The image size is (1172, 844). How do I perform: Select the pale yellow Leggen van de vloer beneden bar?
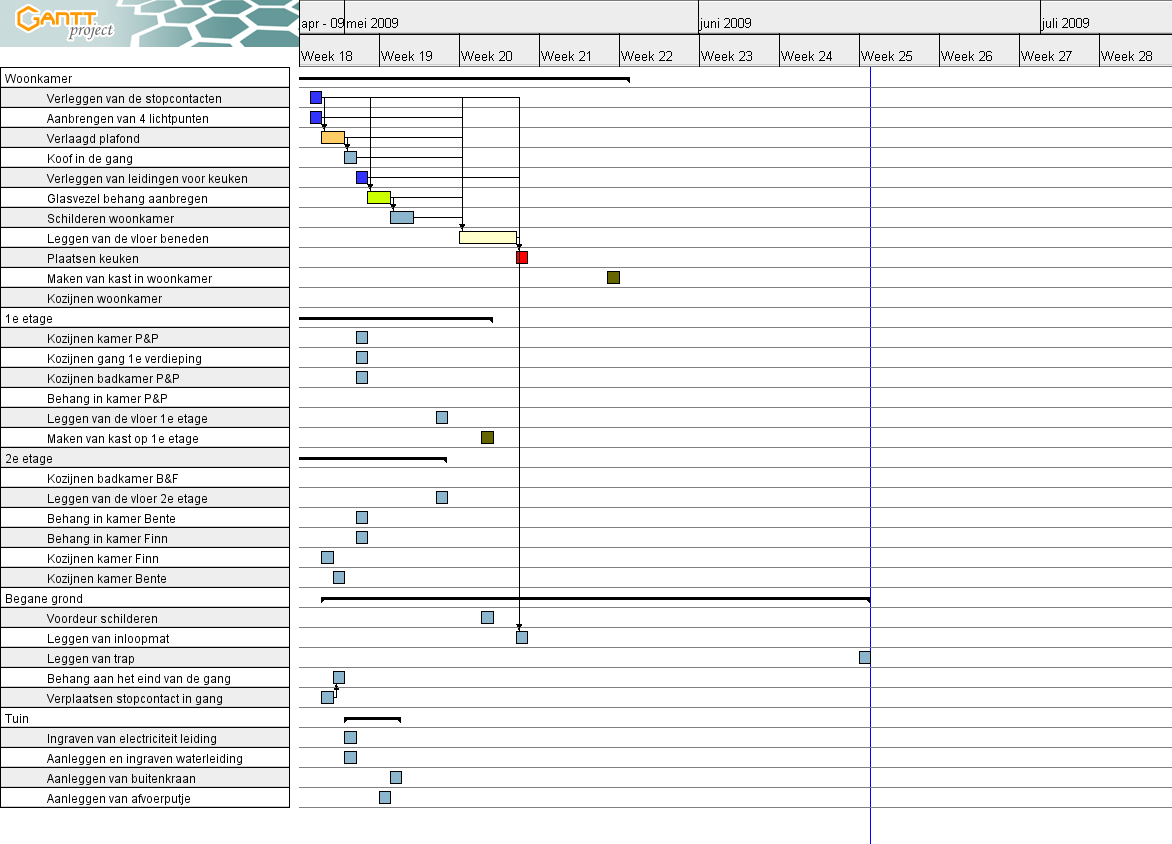[x=488, y=238]
